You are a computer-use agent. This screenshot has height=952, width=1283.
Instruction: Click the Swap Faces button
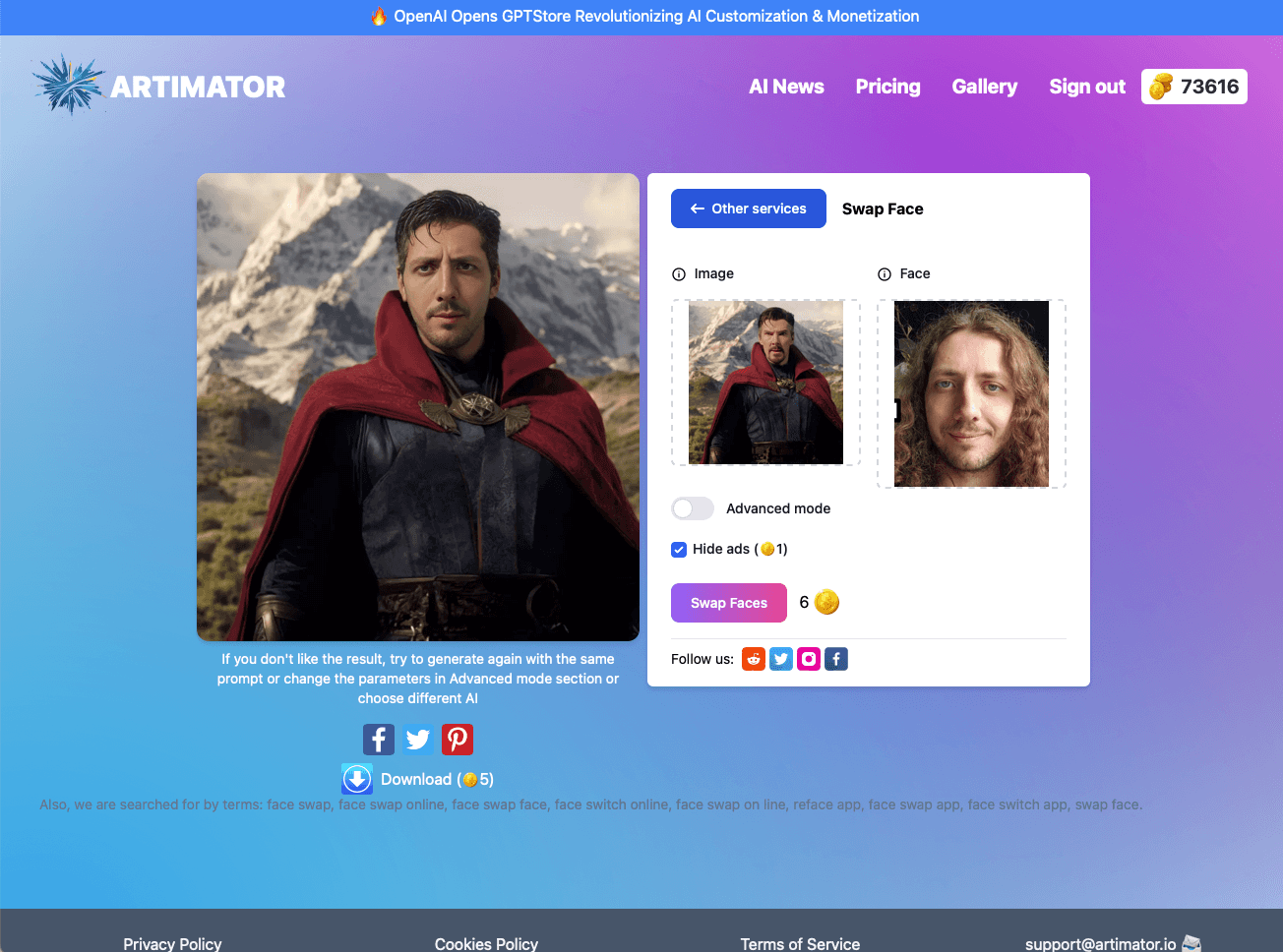pos(729,603)
